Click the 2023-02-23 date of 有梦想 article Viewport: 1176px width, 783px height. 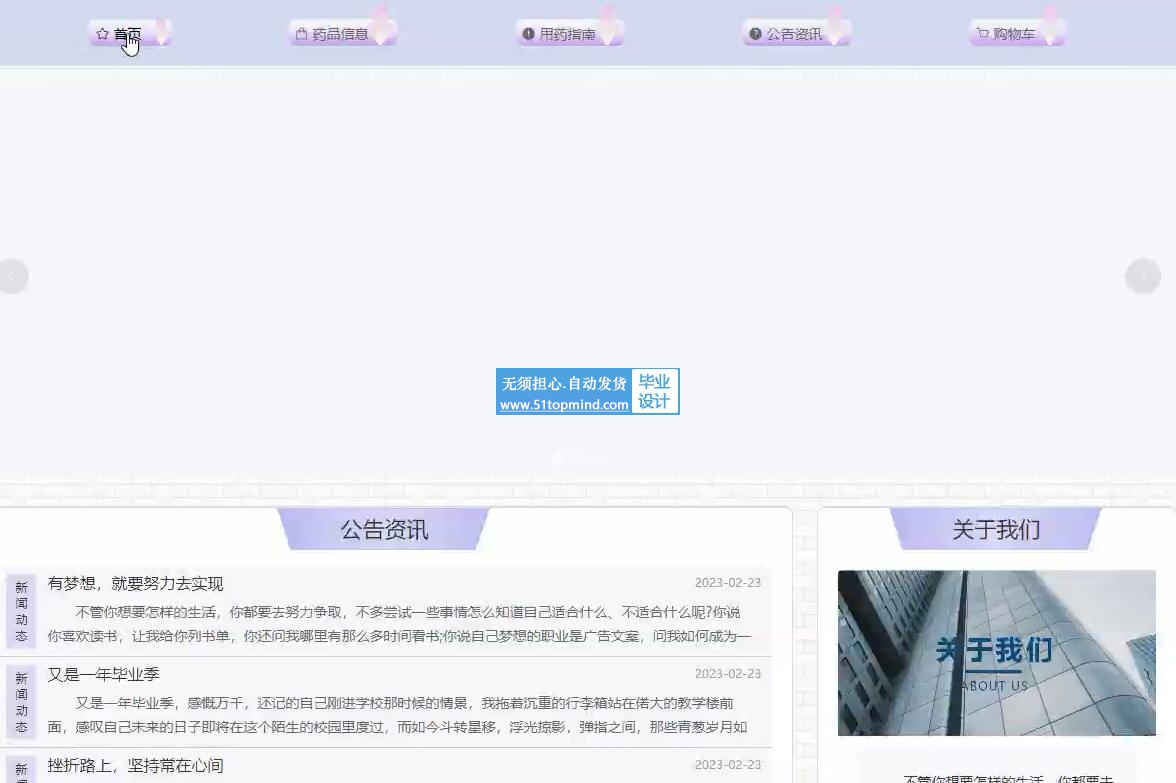click(x=728, y=583)
